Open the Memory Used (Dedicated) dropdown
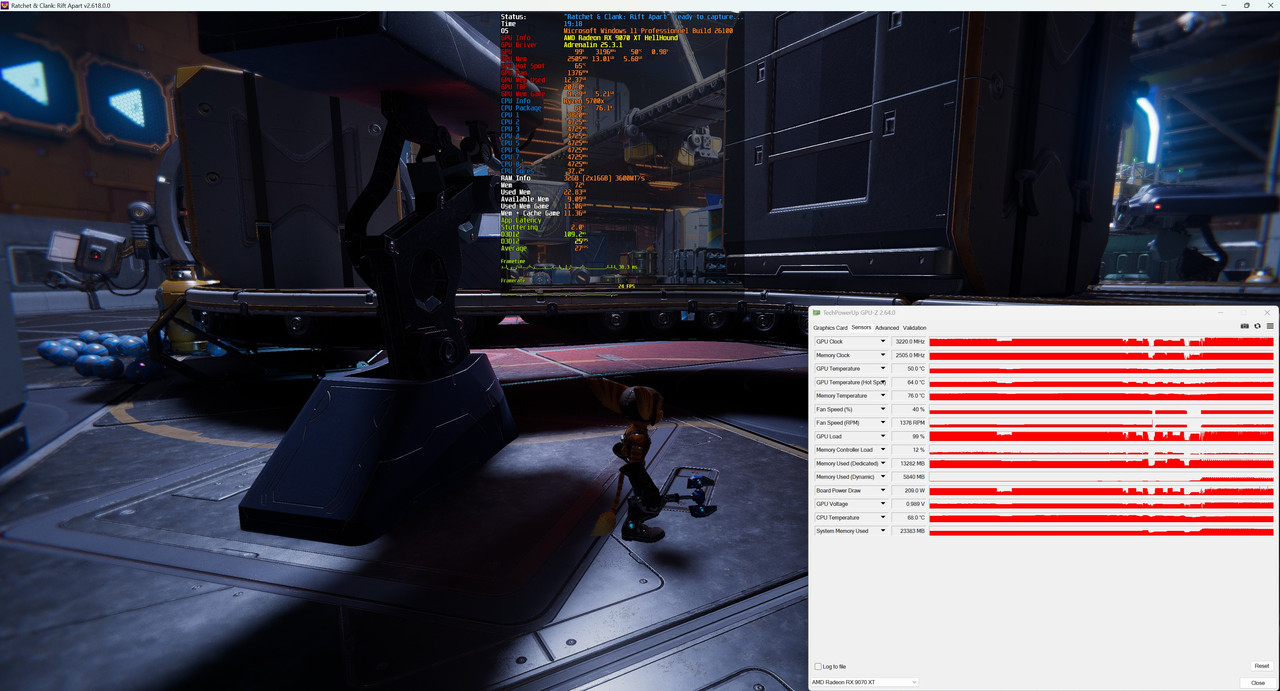1280x691 pixels. (883, 463)
